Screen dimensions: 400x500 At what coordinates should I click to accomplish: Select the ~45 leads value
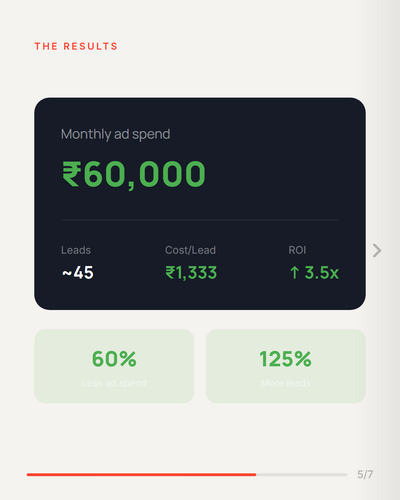(x=78, y=273)
